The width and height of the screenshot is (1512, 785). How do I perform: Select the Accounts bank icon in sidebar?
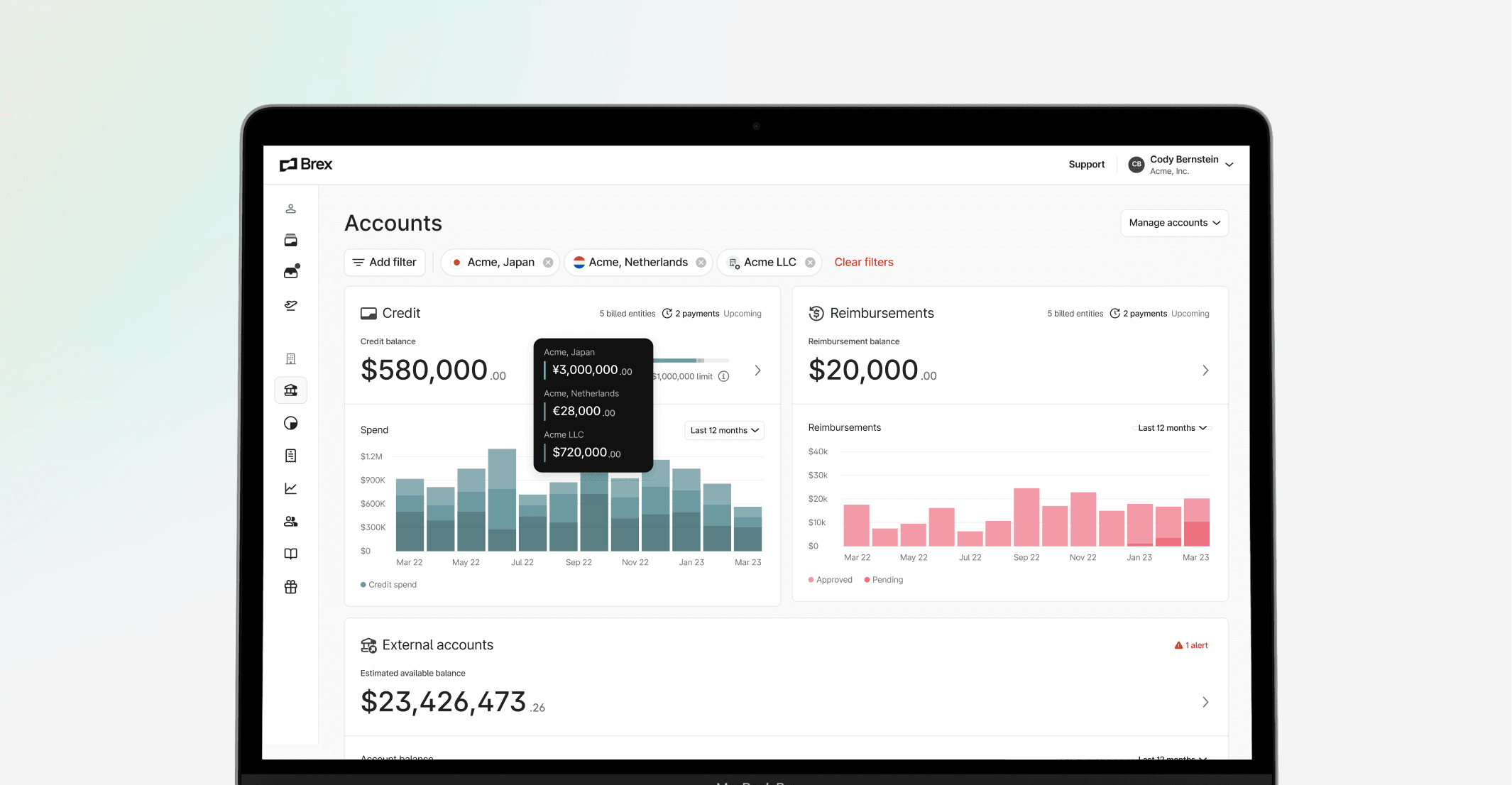(x=290, y=390)
